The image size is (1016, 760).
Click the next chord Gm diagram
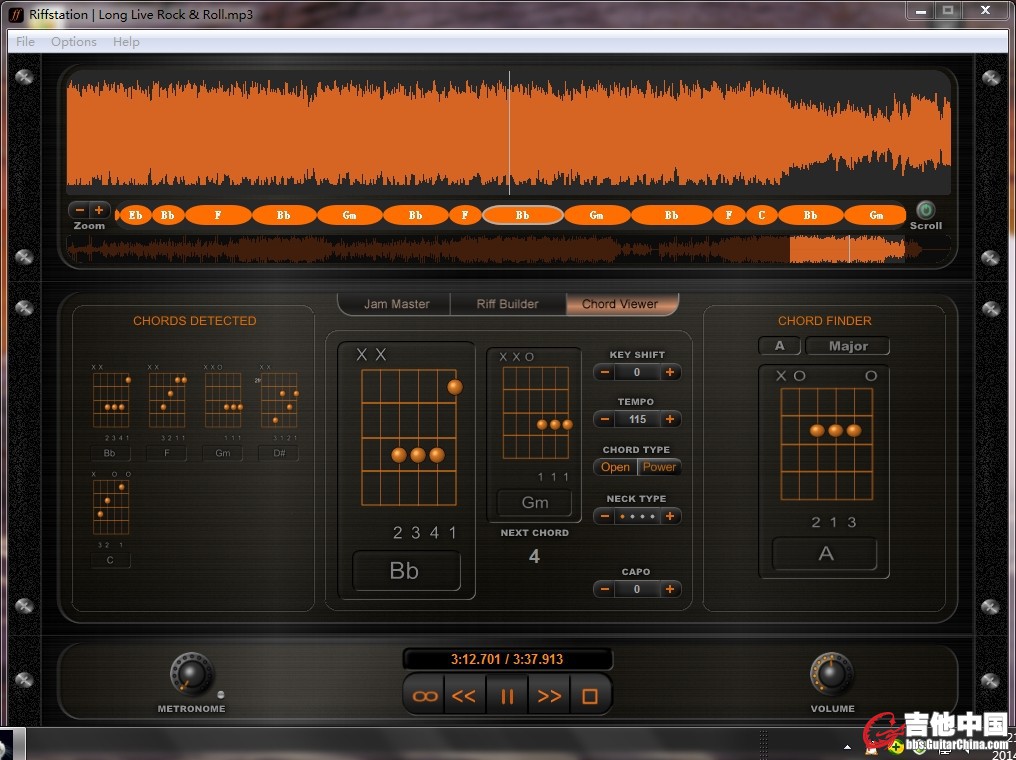click(535, 413)
